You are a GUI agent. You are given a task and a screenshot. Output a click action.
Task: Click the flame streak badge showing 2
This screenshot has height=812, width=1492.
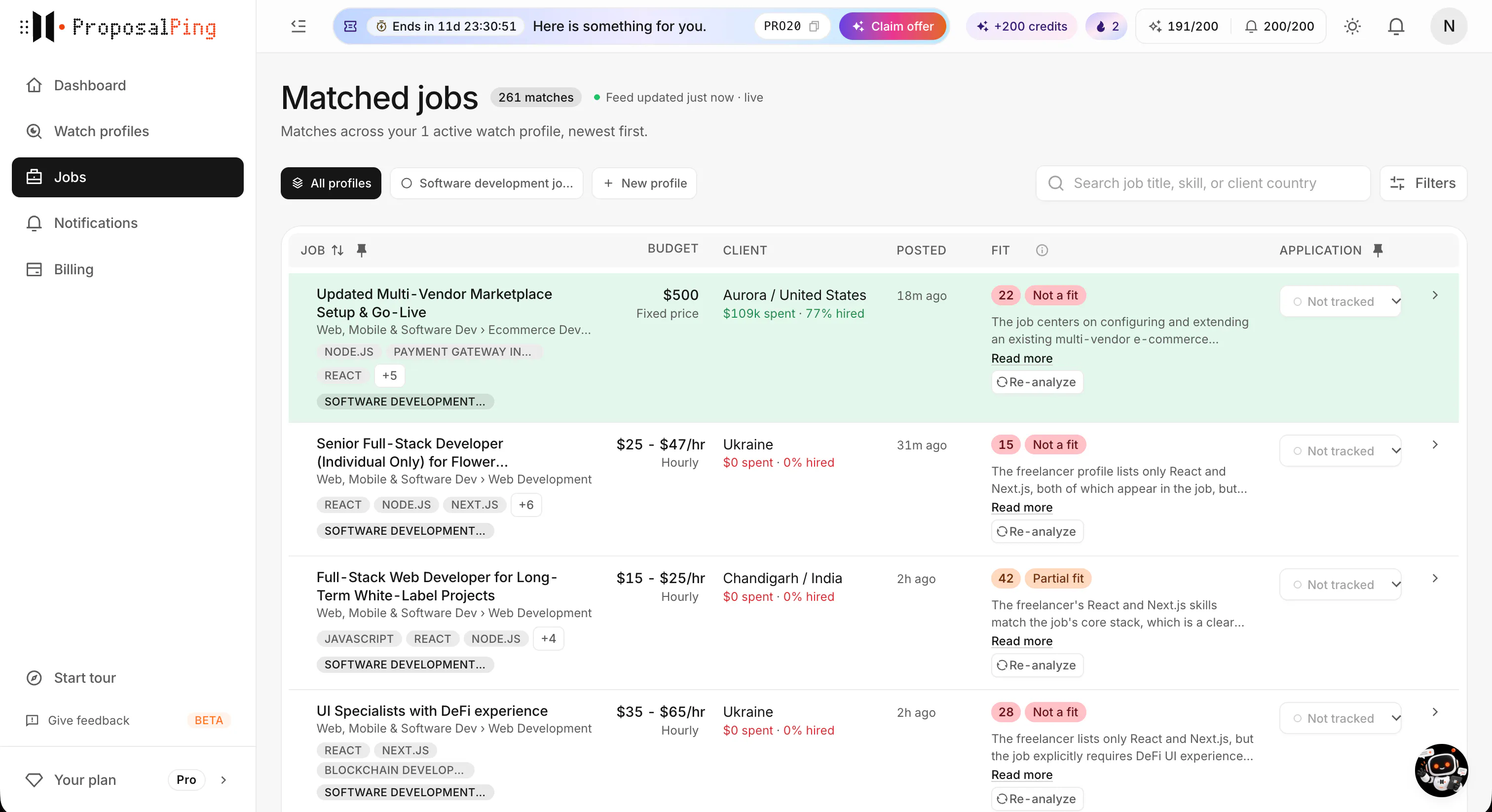click(1106, 26)
